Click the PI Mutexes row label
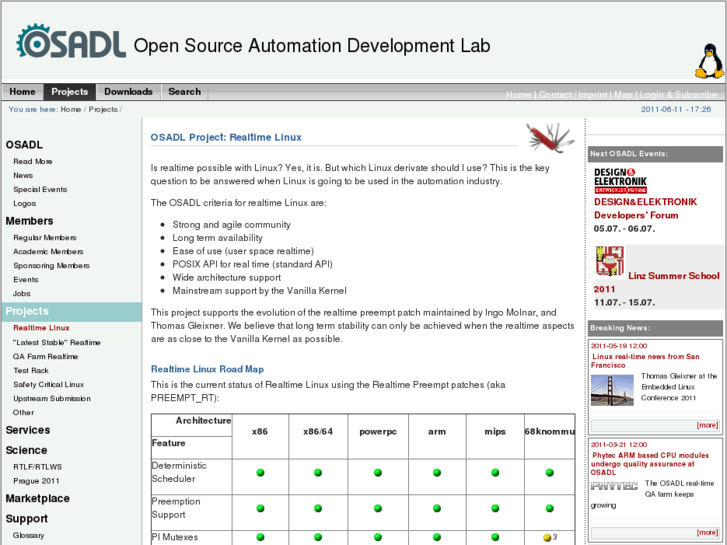Image resolution: width=727 pixels, height=545 pixels. (175, 537)
